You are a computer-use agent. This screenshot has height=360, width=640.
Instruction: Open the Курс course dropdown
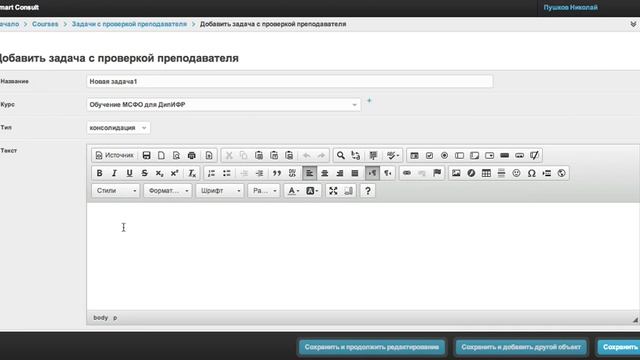pos(223,104)
